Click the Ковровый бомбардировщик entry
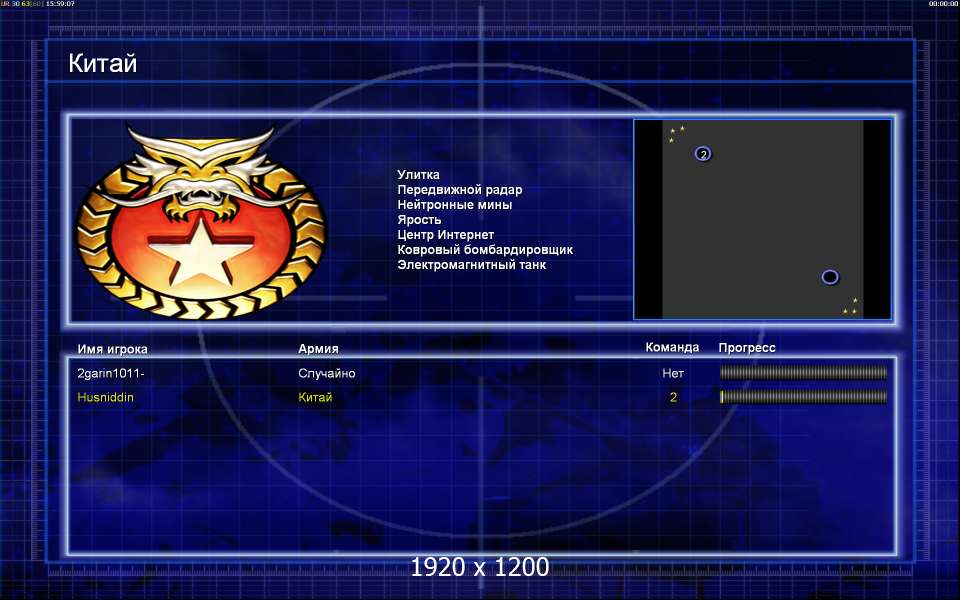 485,250
